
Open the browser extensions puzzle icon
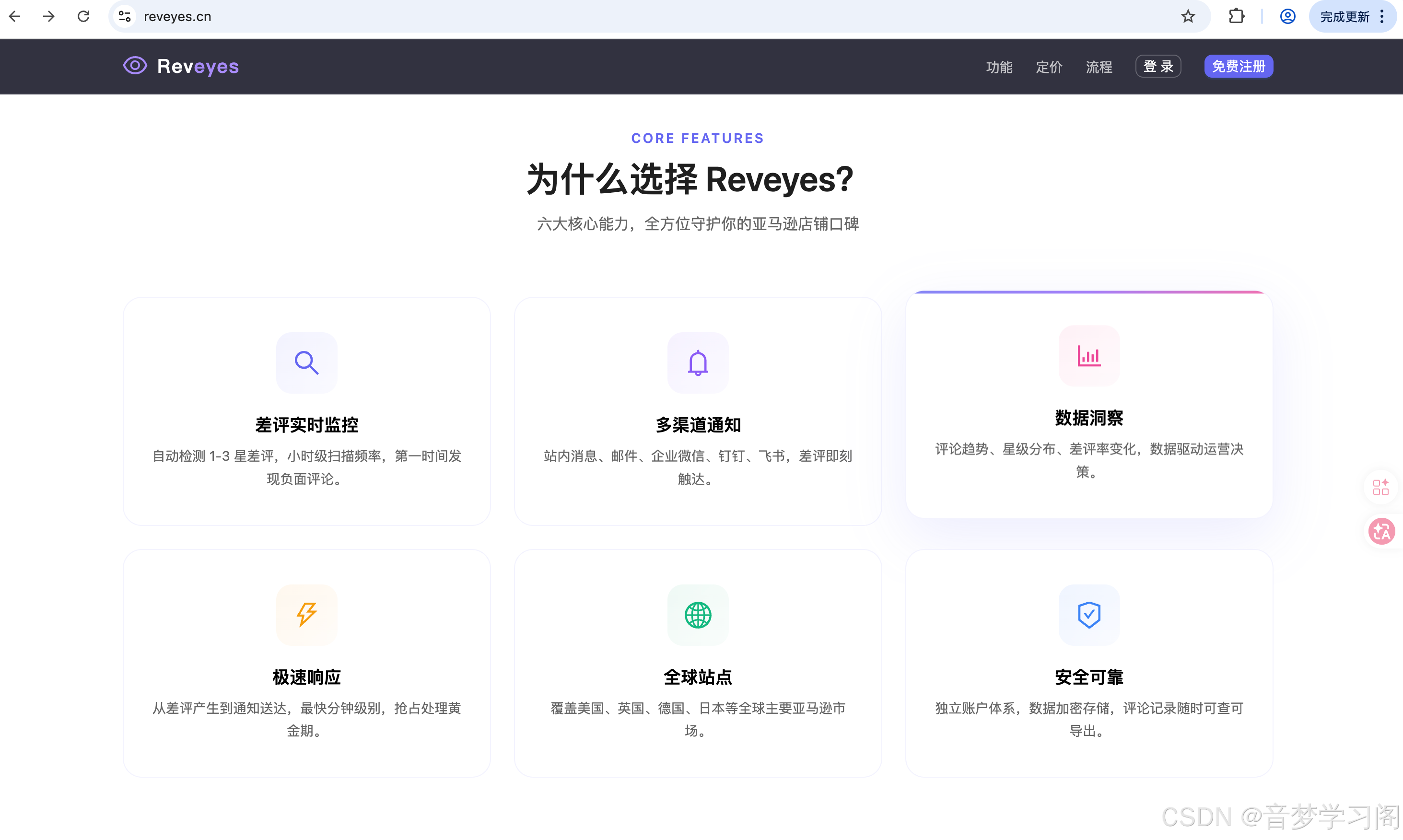tap(1237, 16)
